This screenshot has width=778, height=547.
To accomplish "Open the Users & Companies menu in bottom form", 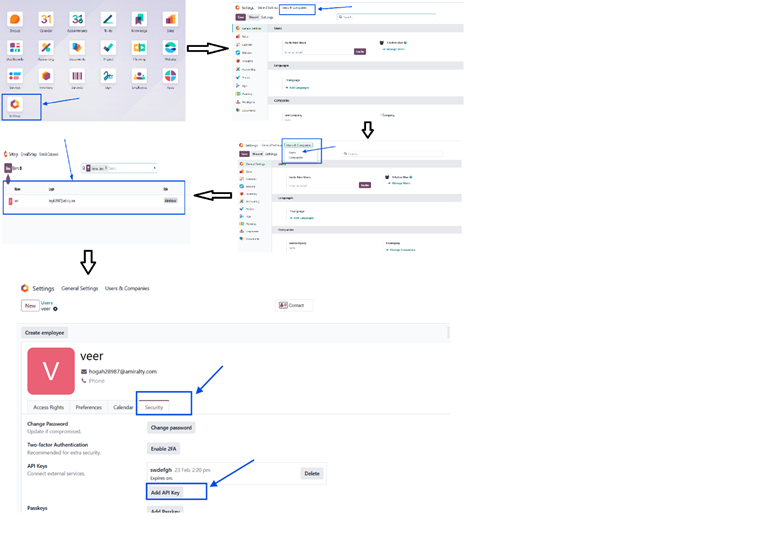I will pos(127,288).
